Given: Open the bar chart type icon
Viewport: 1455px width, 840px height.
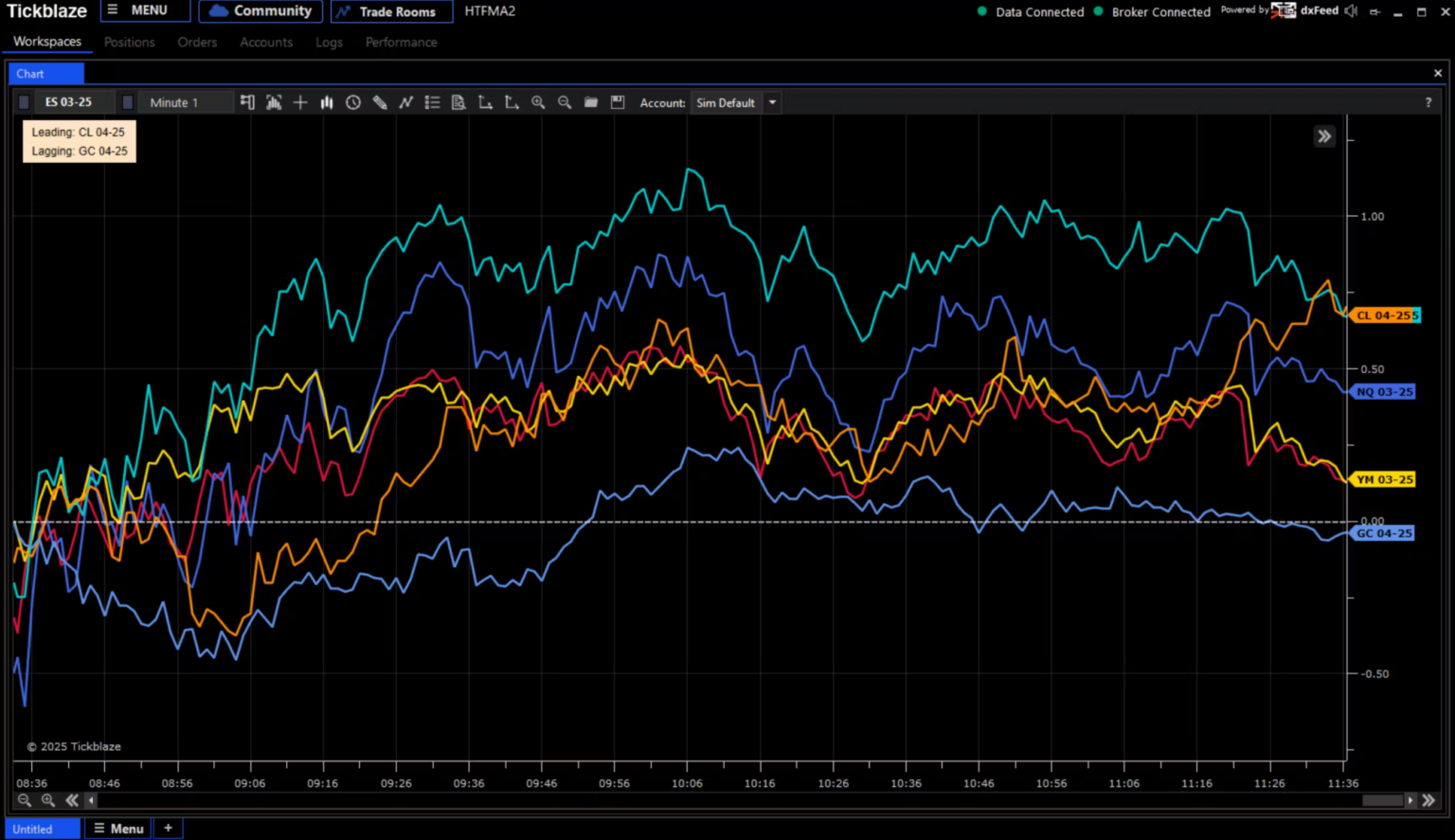Looking at the screenshot, I should (x=327, y=102).
